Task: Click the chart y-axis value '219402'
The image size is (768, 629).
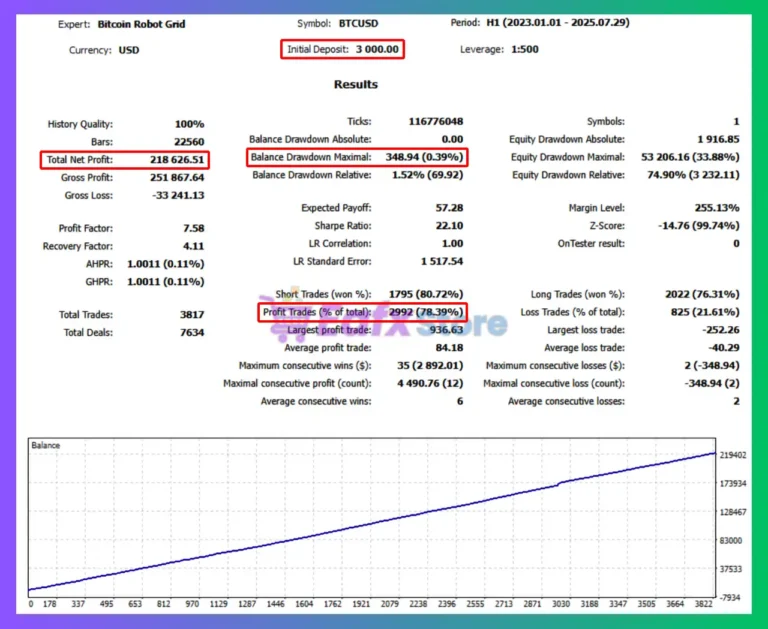Action: [733, 455]
